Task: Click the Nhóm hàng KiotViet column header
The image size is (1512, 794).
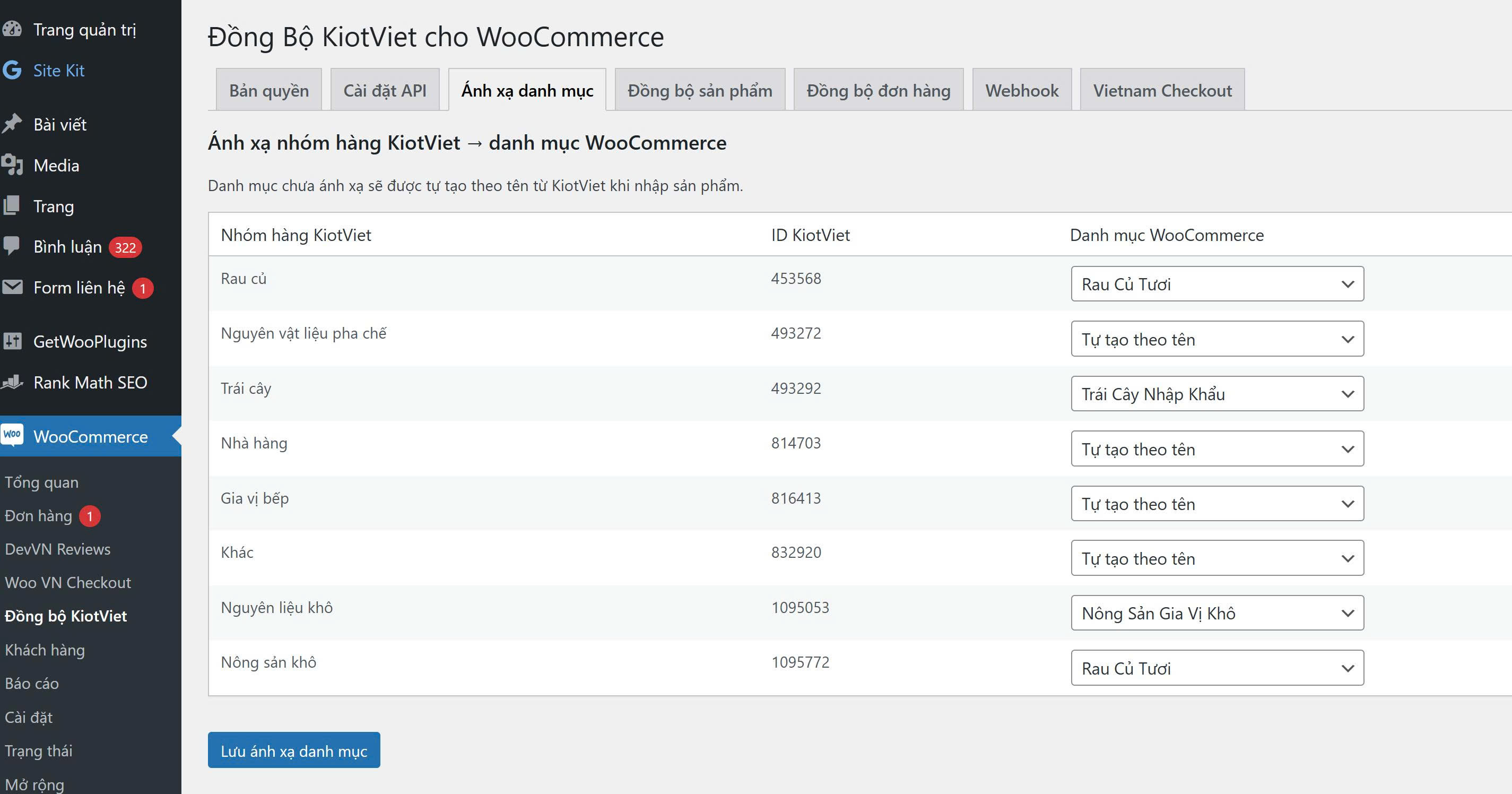Action: (296, 235)
